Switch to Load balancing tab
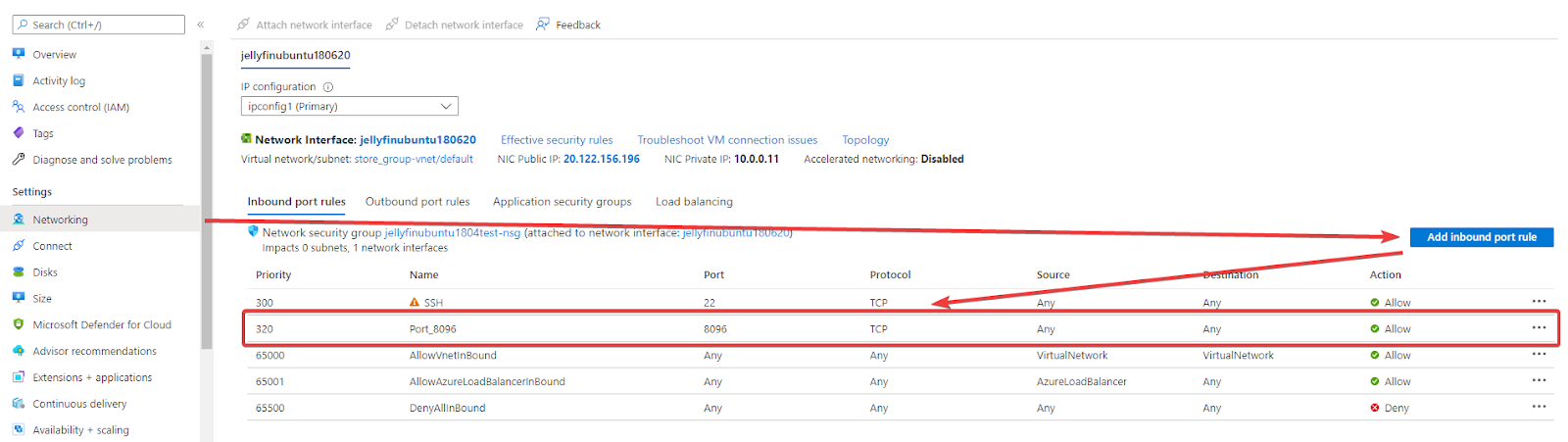 (694, 202)
